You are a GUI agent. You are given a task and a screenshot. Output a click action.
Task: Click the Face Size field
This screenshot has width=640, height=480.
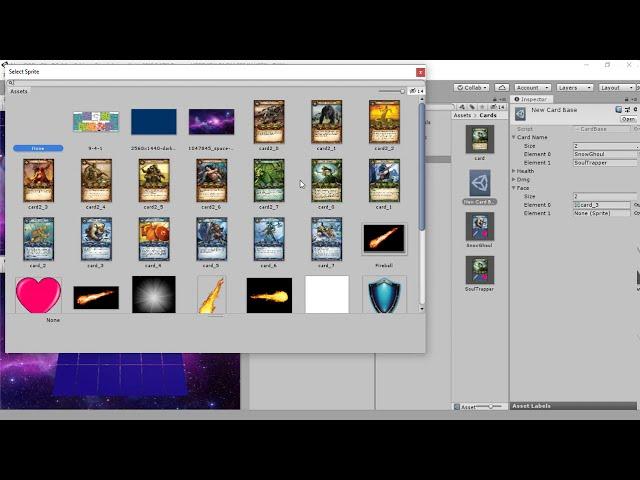606,196
